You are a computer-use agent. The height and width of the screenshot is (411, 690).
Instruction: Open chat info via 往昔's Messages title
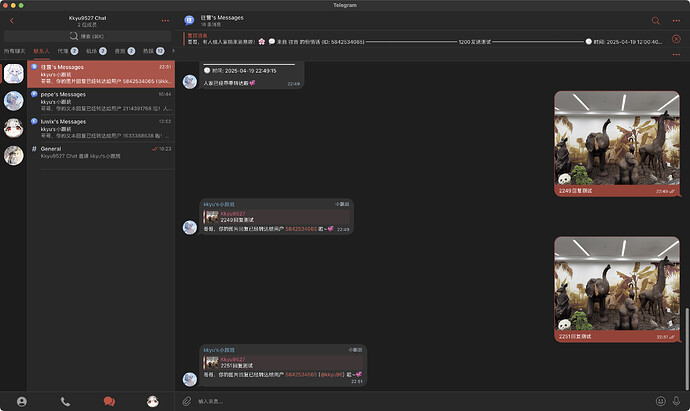222,18
